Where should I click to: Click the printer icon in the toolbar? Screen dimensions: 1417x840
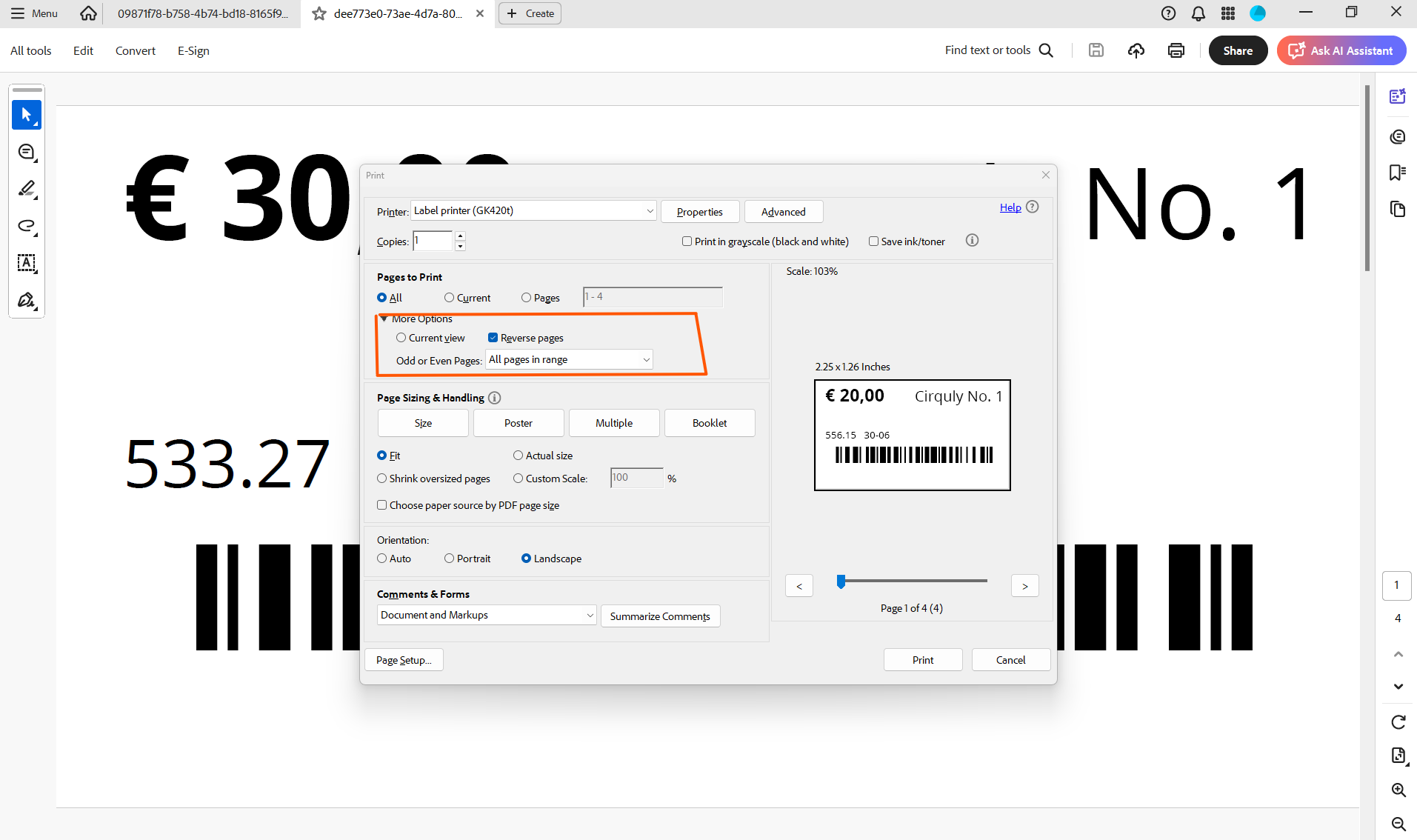point(1176,50)
